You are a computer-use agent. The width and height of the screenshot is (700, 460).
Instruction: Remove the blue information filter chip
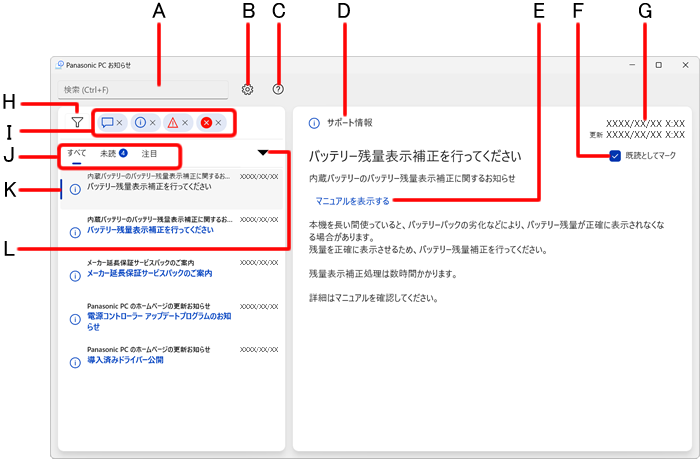pyautogui.click(x=152, y=123)
